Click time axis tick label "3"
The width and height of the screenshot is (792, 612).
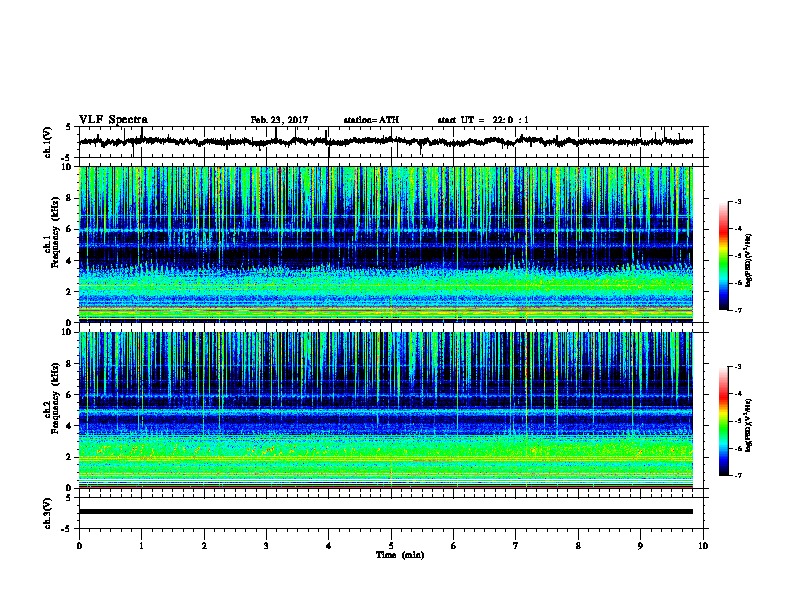point(266,546)
